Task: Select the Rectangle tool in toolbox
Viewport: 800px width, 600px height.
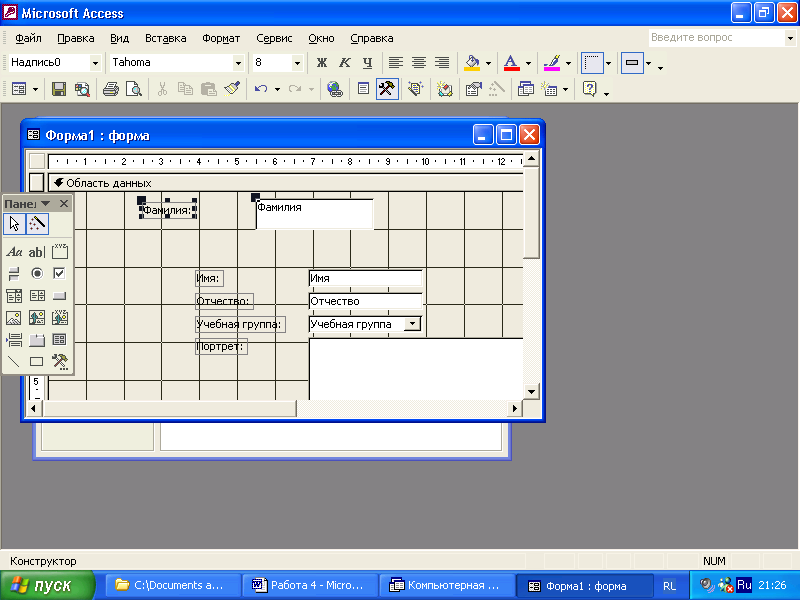Action: click(37, 362)
